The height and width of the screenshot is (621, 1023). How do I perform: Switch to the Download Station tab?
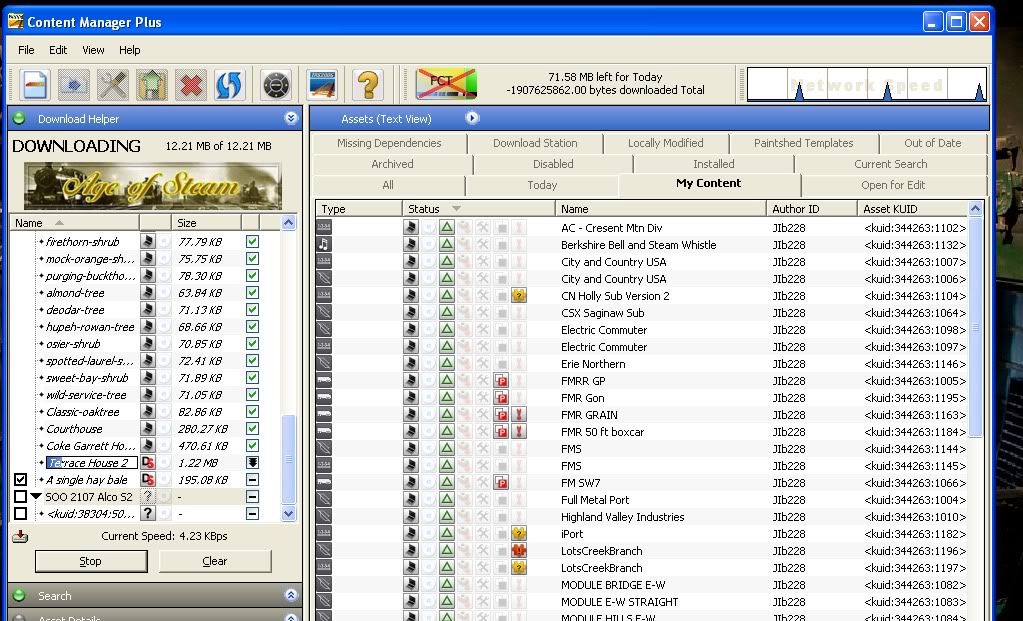[535, 144]
